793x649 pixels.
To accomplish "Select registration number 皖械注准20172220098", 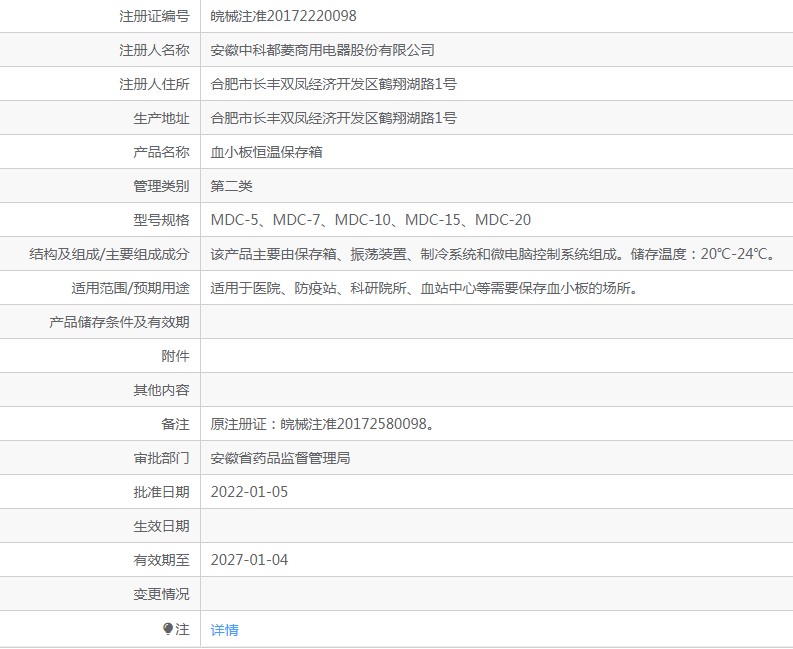I will 283,16.
